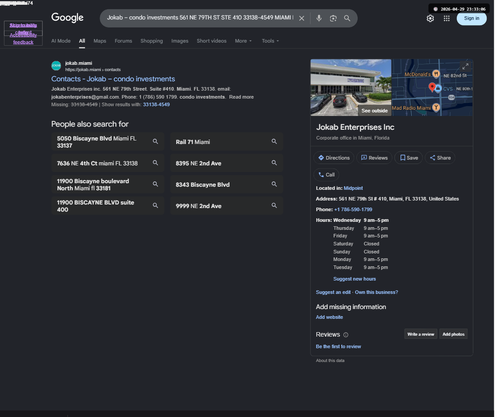Click magnifier icon beside 9999 NE 2nd Ave

coord(274,205)
